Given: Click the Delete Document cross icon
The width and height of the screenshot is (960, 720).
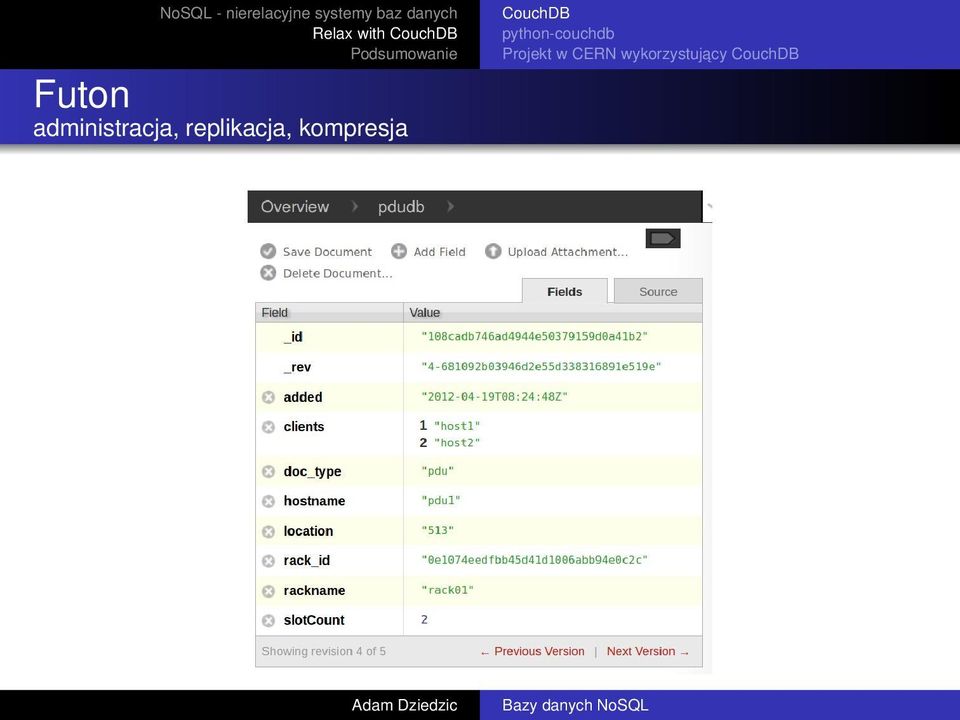Looking at the screenshot, I should [x=268, y=272].
